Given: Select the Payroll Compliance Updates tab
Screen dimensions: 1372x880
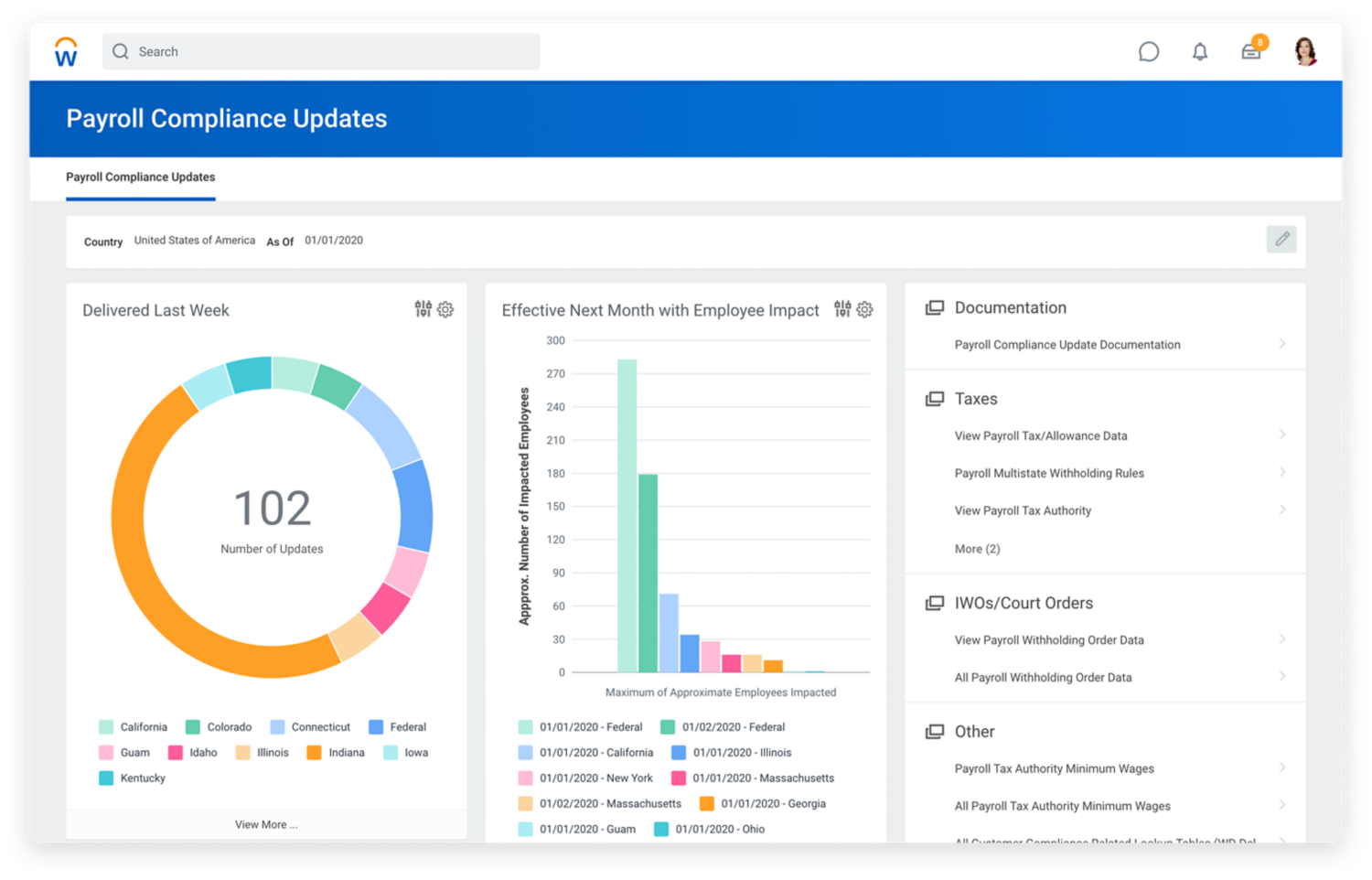Looking at the screenshot, I should (141, 177).
